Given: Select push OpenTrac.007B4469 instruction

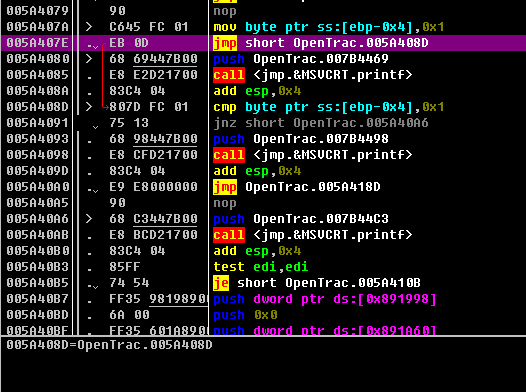Looking at the screenshot, I should click(x=301, y=59).
